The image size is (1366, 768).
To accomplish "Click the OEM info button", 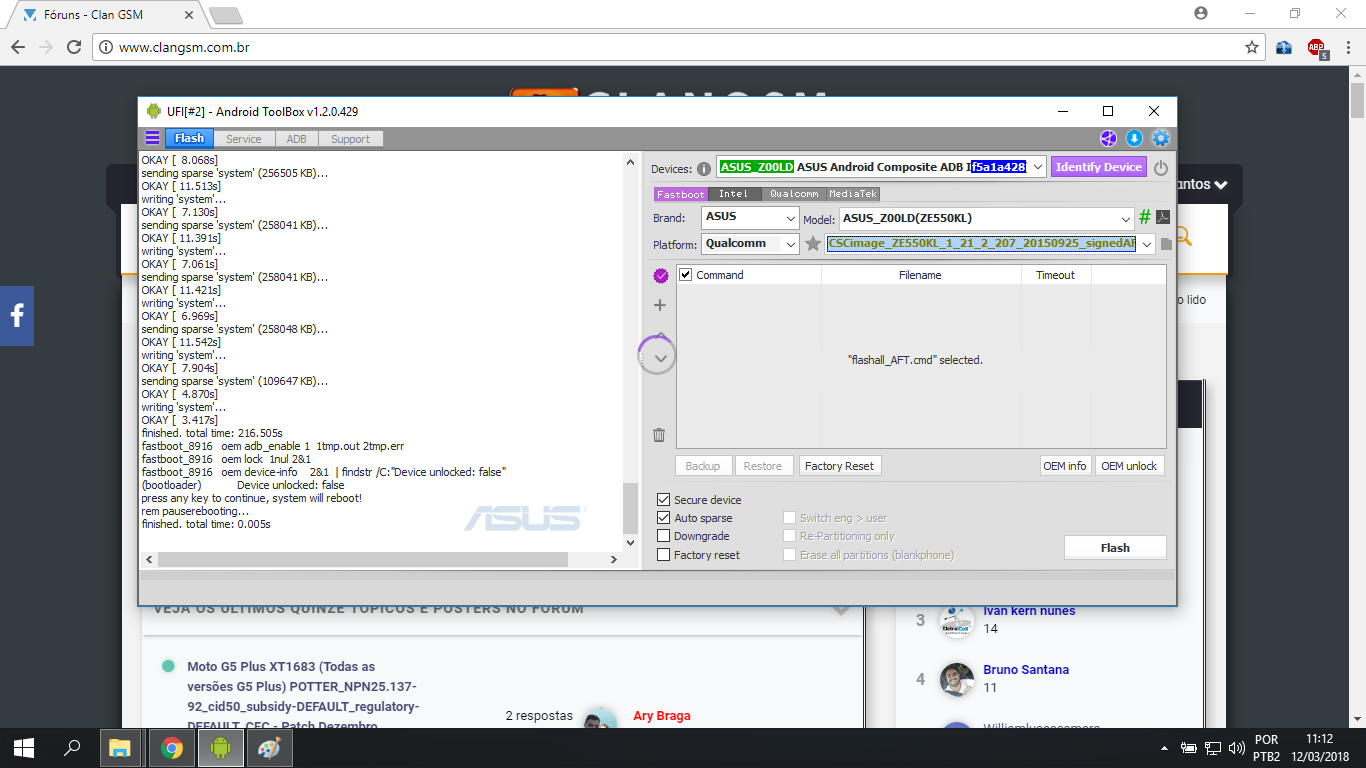I will (1065, 466).
